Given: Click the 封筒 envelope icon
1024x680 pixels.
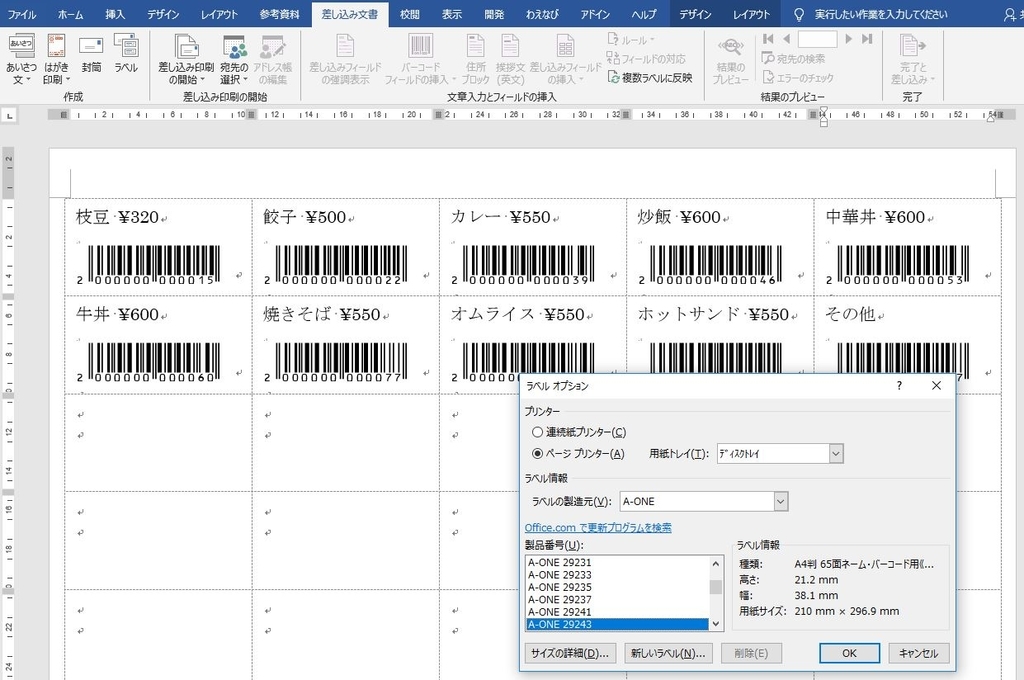Looking at the screenshot, I should click(91, 55).
